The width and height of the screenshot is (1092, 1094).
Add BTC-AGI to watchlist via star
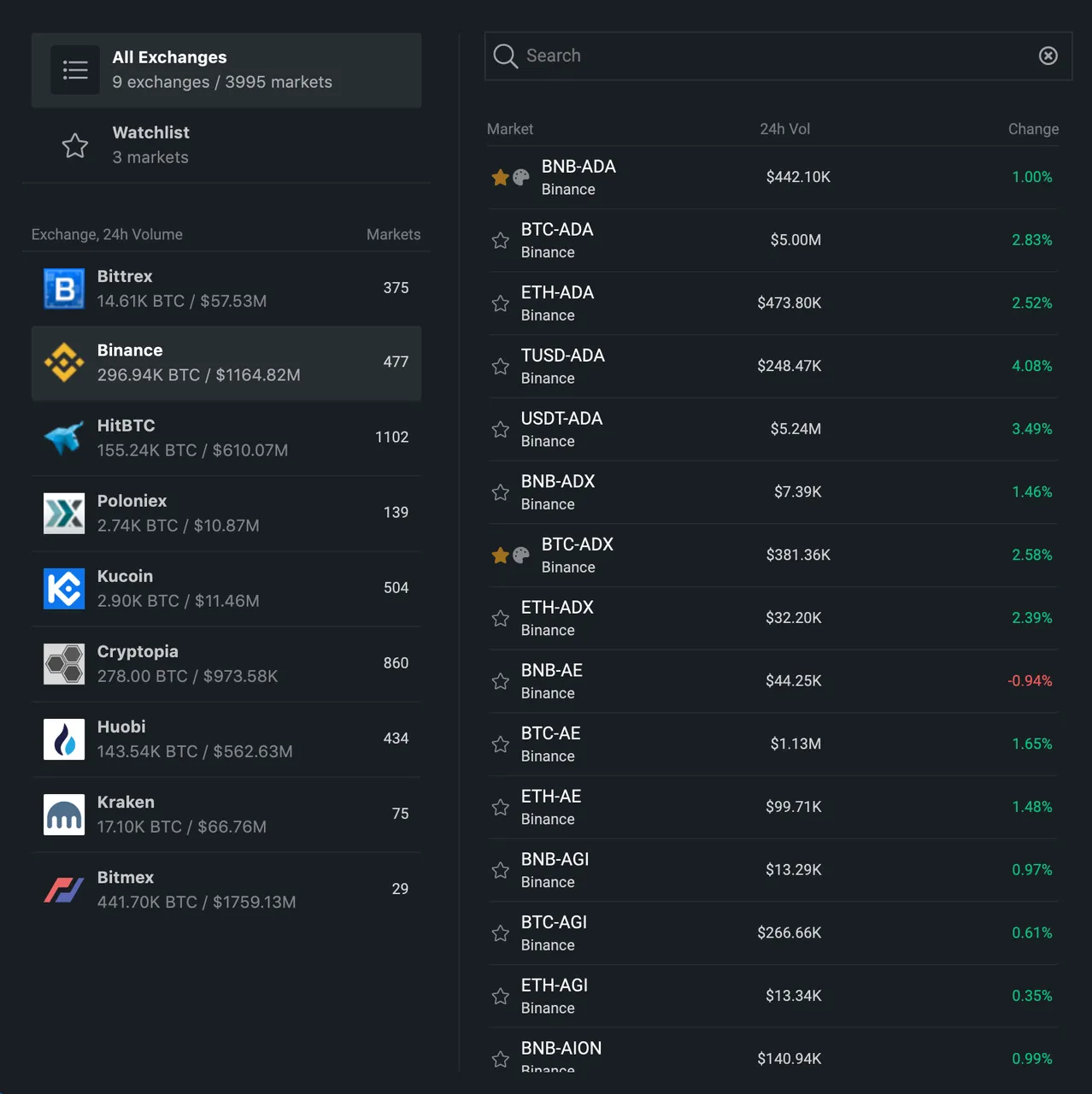(501, 933)
